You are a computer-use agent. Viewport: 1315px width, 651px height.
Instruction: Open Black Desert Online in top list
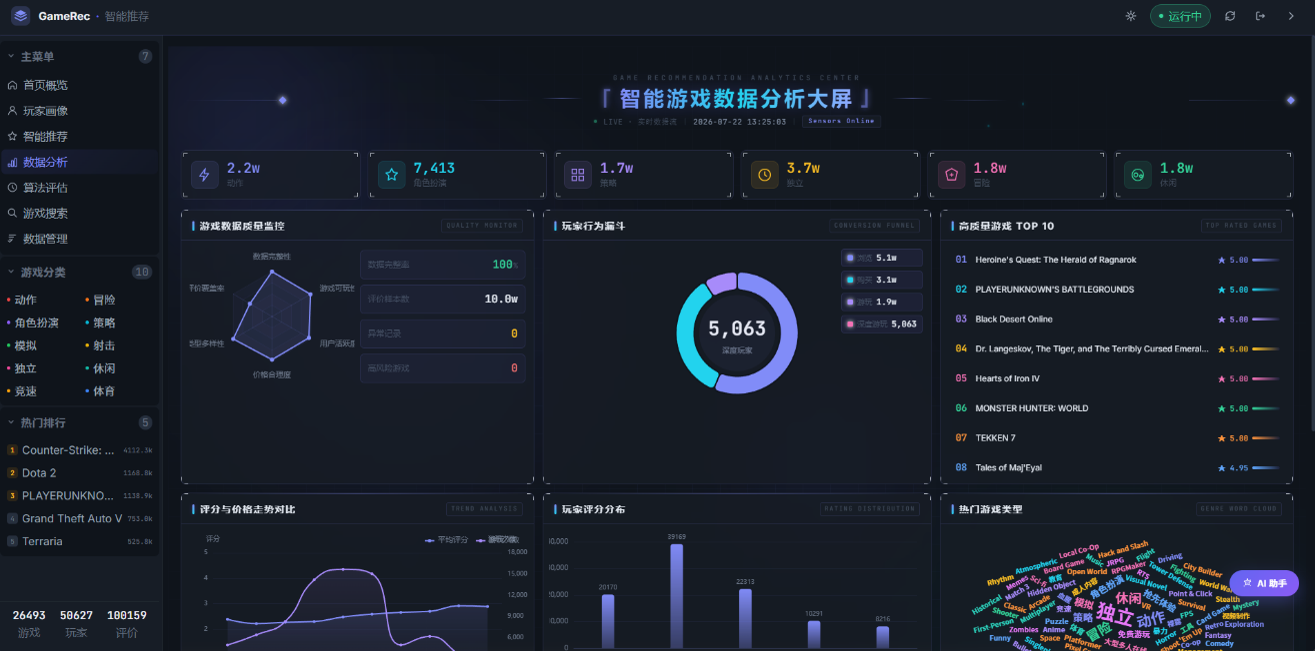tap(1117, 319)
